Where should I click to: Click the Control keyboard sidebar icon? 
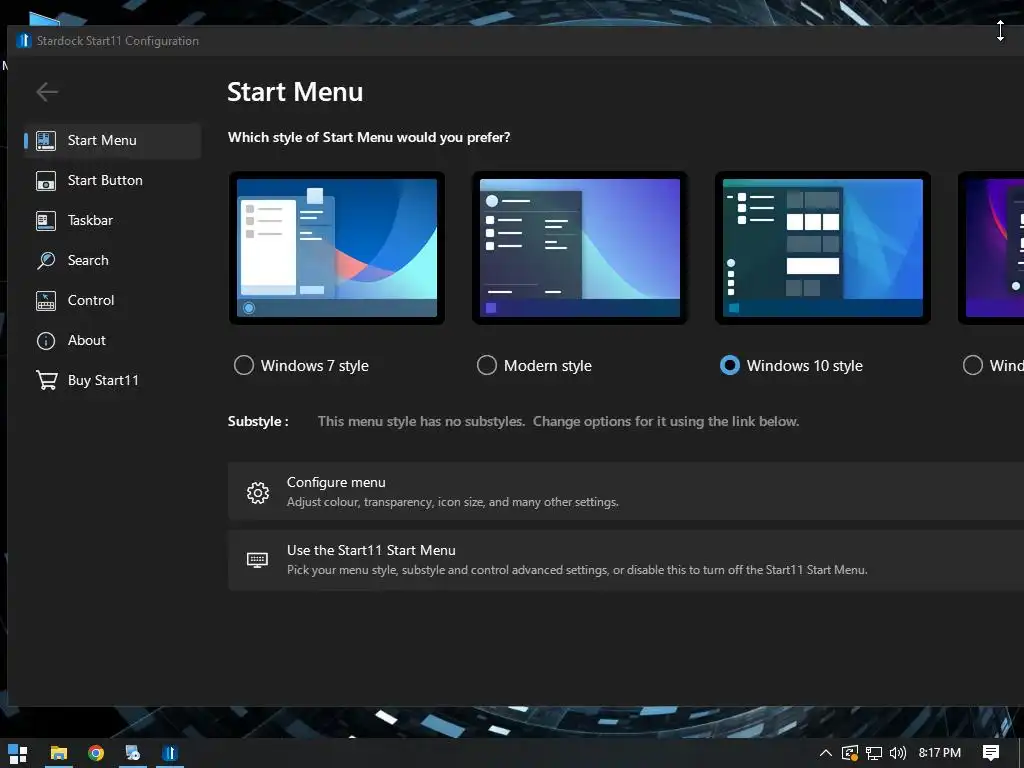(x=46, y=300)
